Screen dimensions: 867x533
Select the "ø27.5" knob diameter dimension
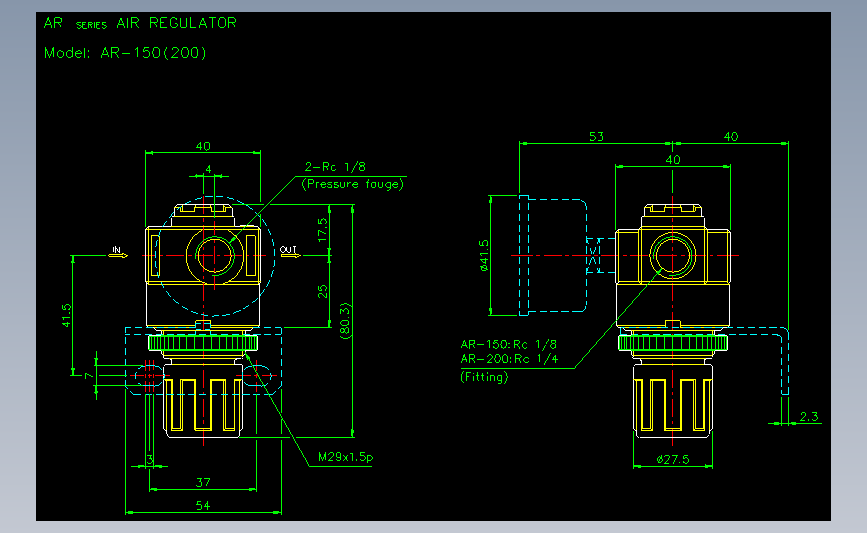point(673,459)
